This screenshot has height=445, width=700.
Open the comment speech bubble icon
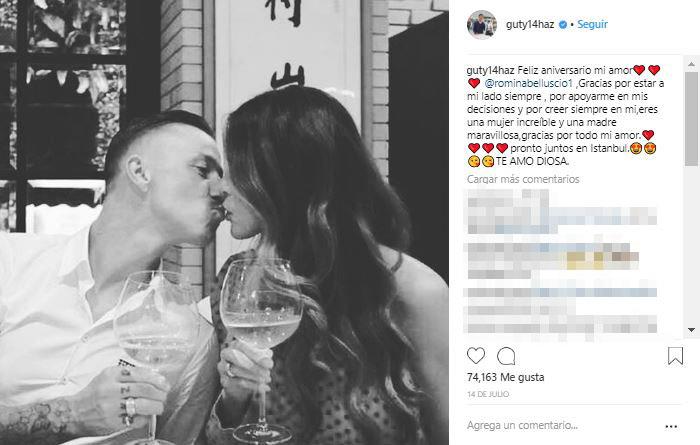point(506,356)
